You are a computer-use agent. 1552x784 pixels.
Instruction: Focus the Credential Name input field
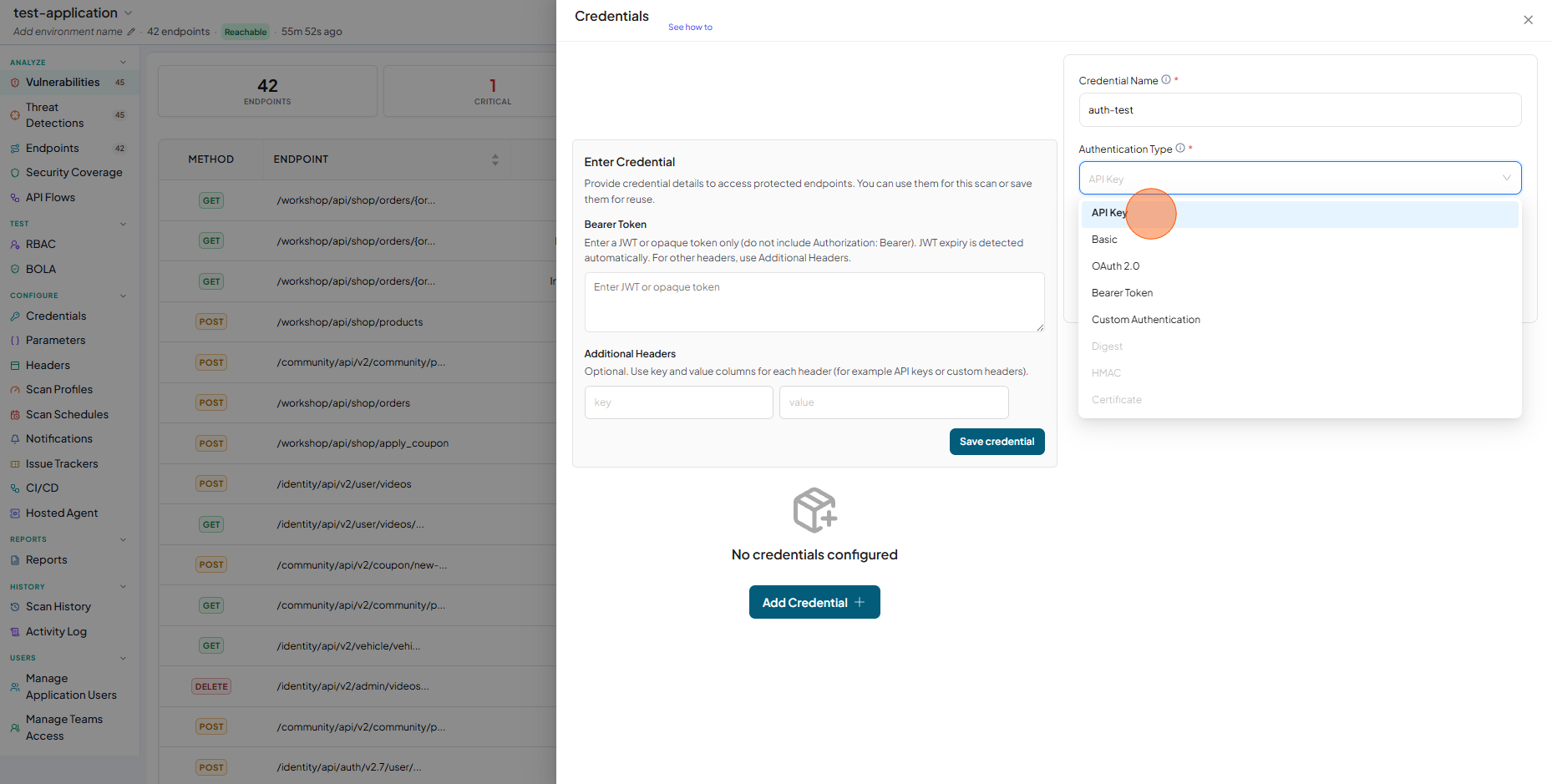click(x=1300, y=110)
